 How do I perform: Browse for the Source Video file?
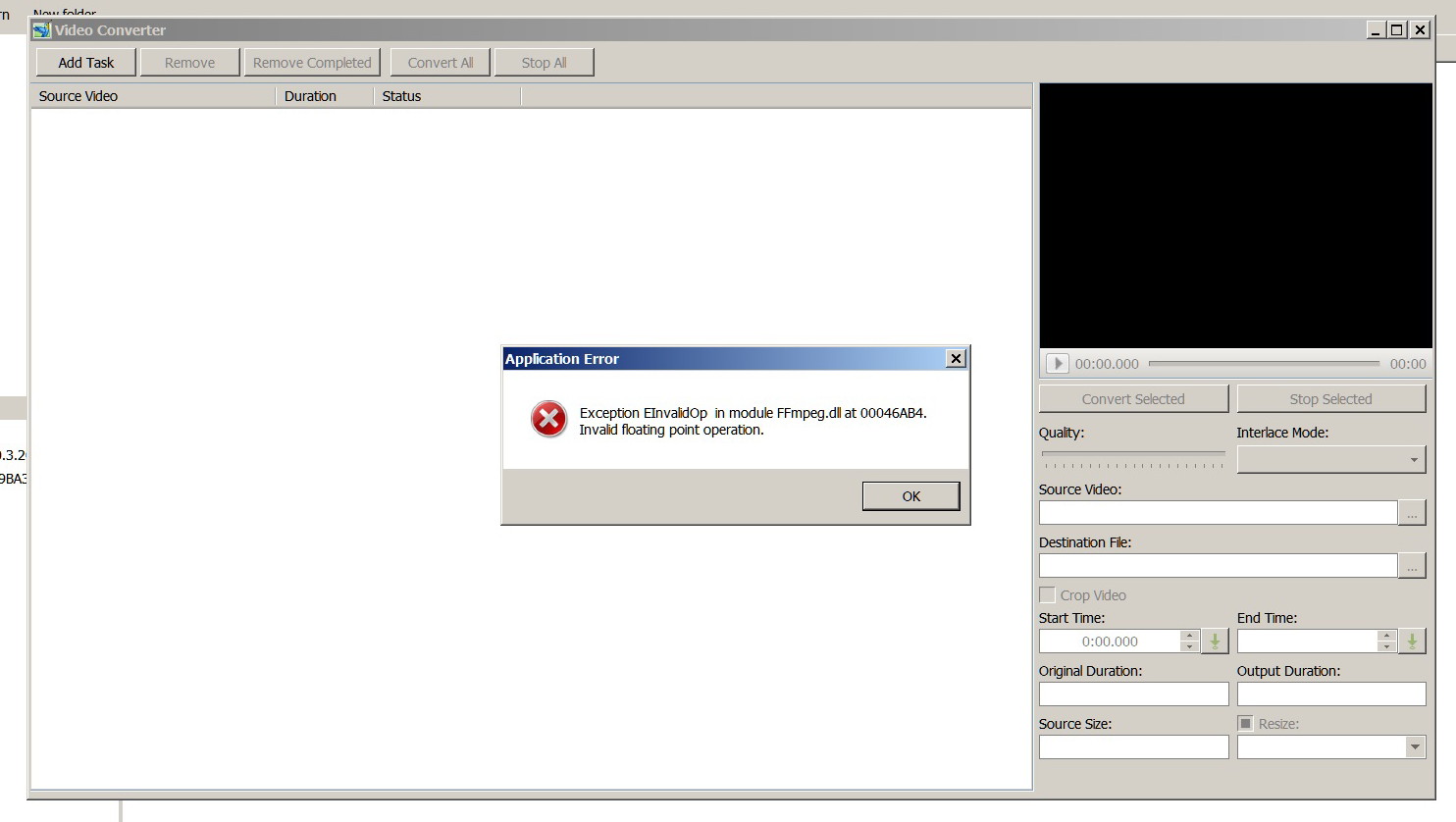(x=1412, y=513)
